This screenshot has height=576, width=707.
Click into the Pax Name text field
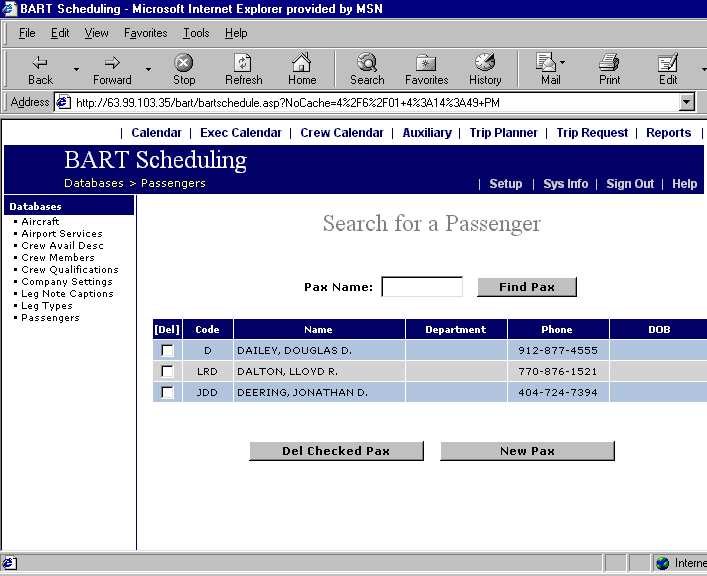(x=422, y=287)
